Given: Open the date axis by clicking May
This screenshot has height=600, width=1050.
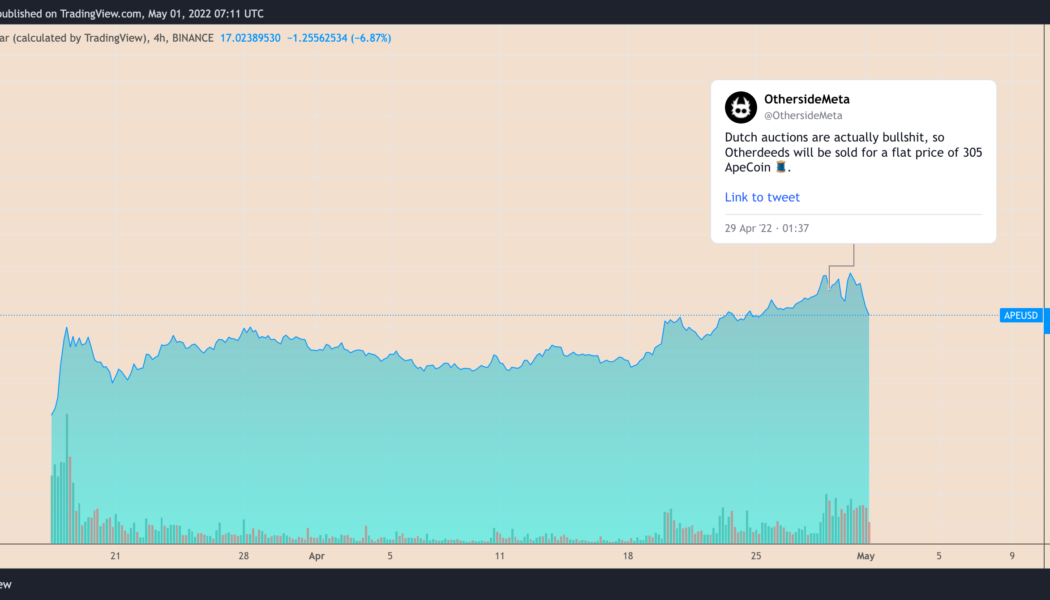Looking at the screenshot, I should (x=864, y=555).
